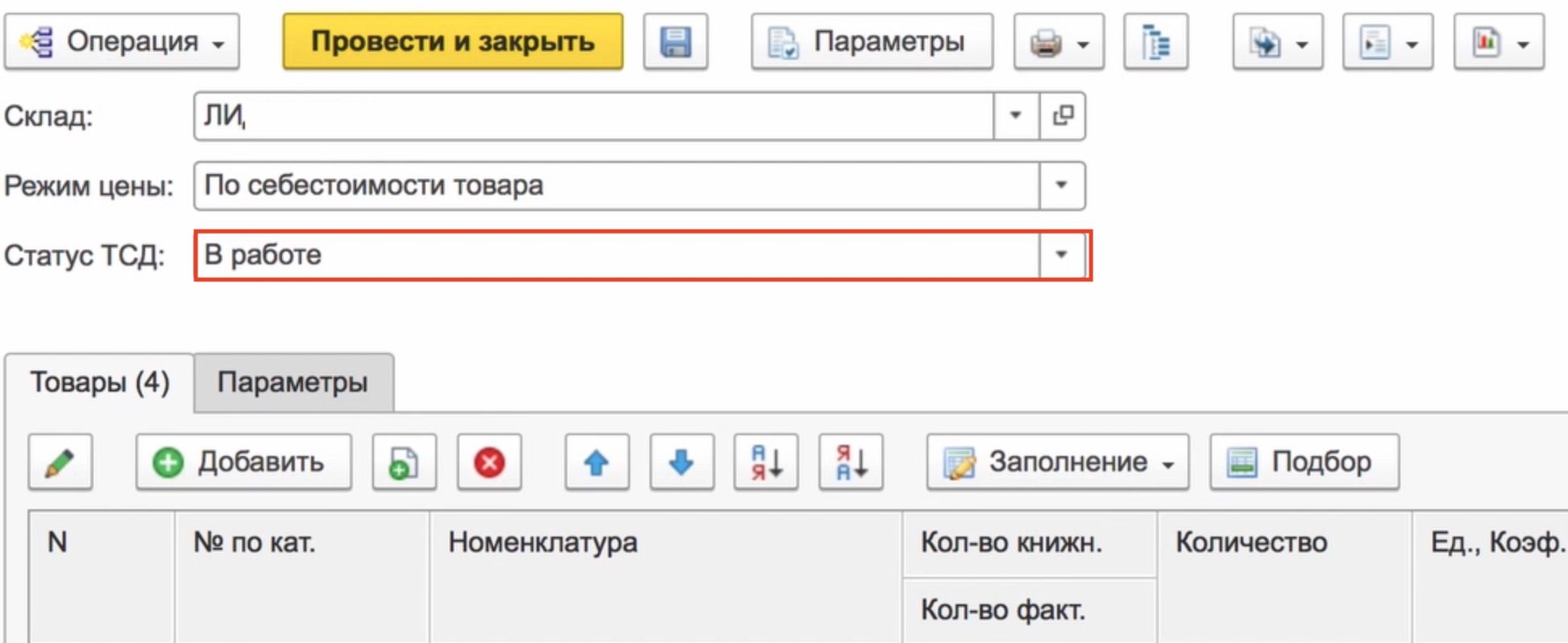This screenshot has height=643, width=1568.
Task: Click the Добавить button to add a row
Action: (243, 463)
